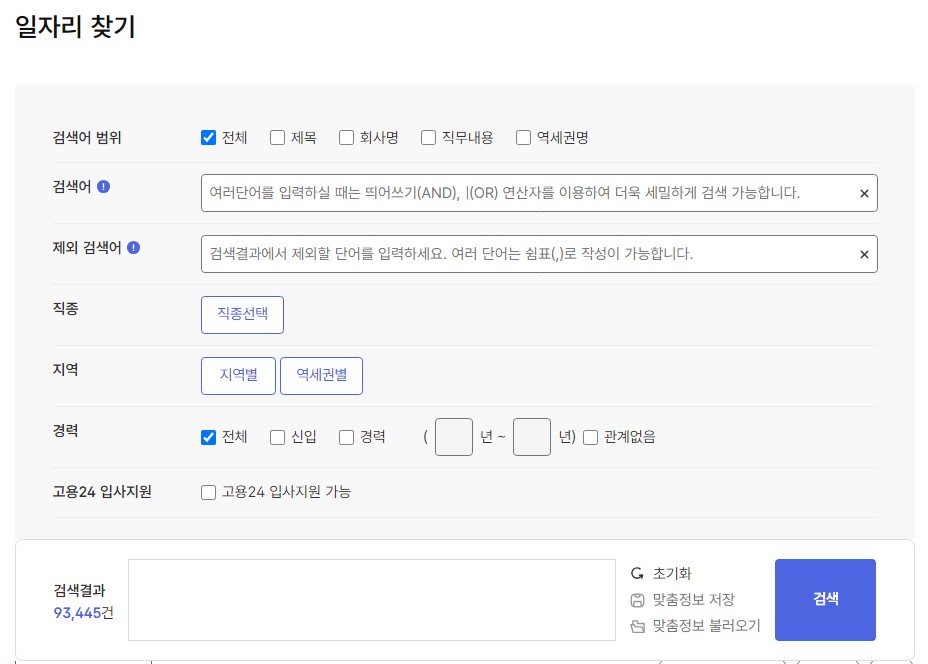The width and height of the screenshot is (928, 664).
Task: Clear the 제외 검색어 field with its X icon
Action: click(x=863, y=254)
